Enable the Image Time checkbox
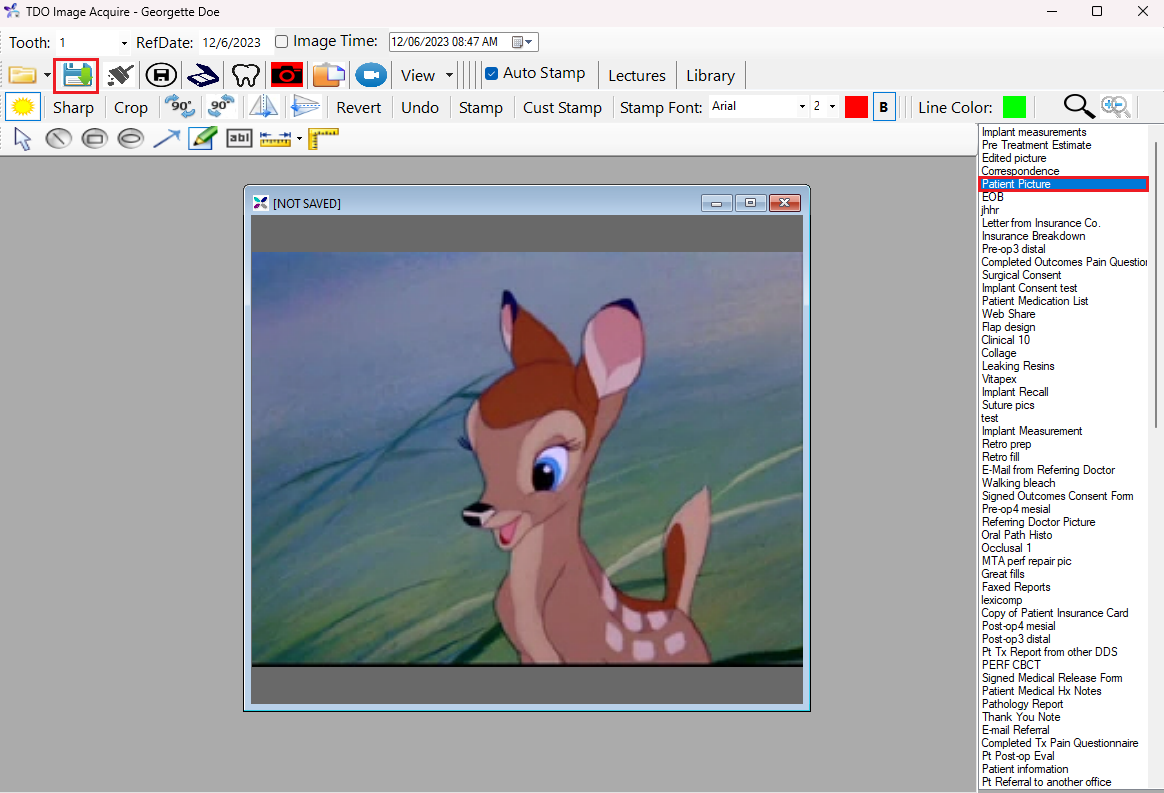The image size is (1164, 793). coord(282,42)
